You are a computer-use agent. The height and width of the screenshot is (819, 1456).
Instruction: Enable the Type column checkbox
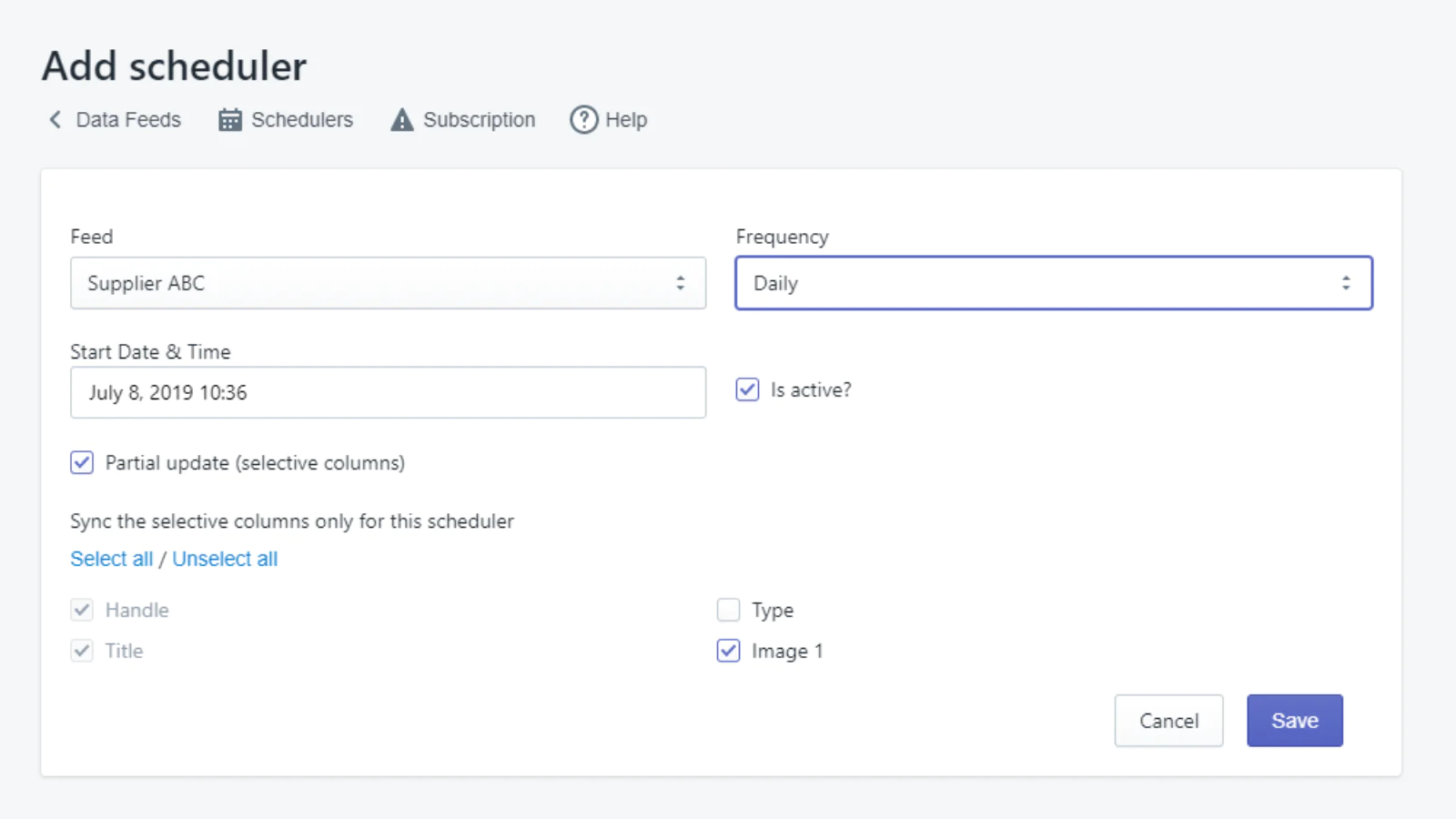(728, 610)
